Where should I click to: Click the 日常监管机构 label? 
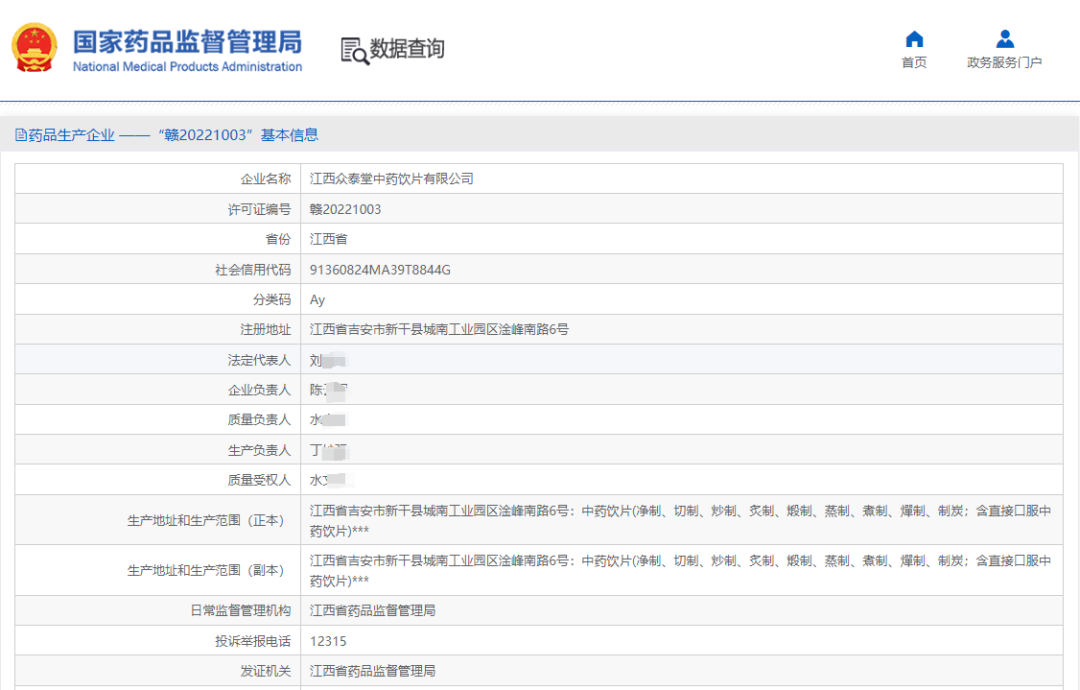(x=240, y=611)
